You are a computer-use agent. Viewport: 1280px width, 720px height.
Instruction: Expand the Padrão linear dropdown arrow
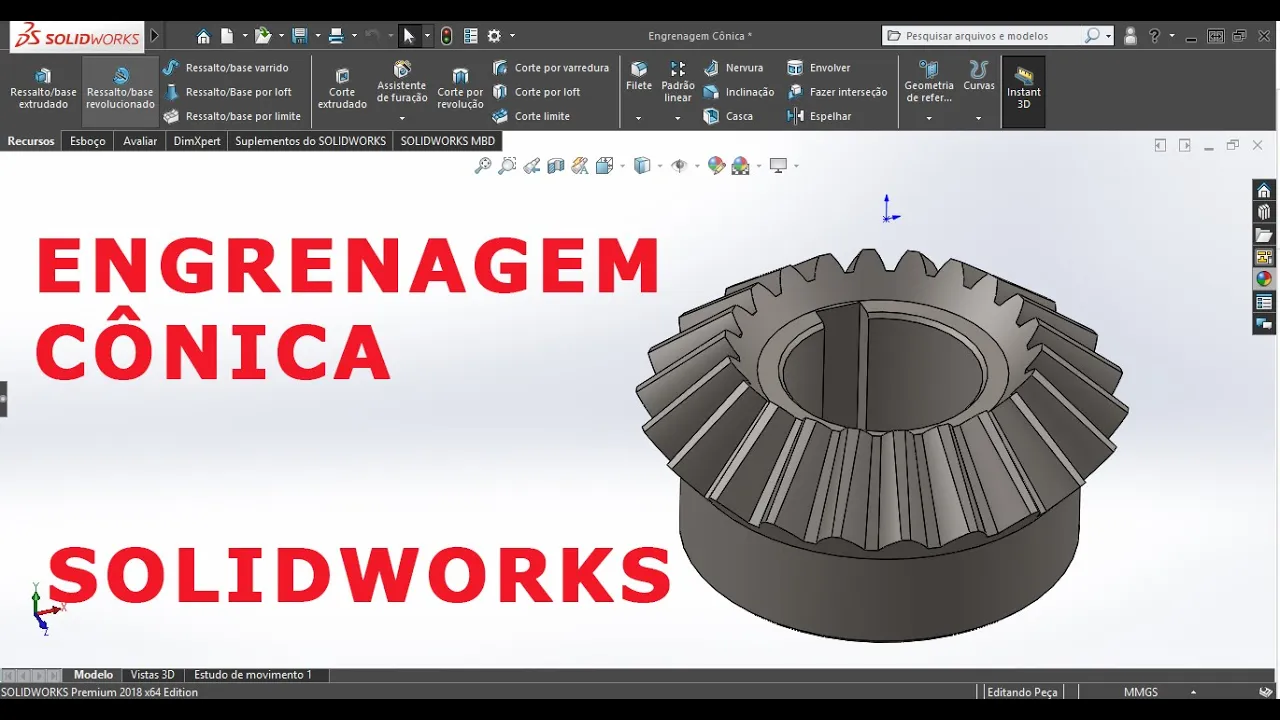(677, 118)
